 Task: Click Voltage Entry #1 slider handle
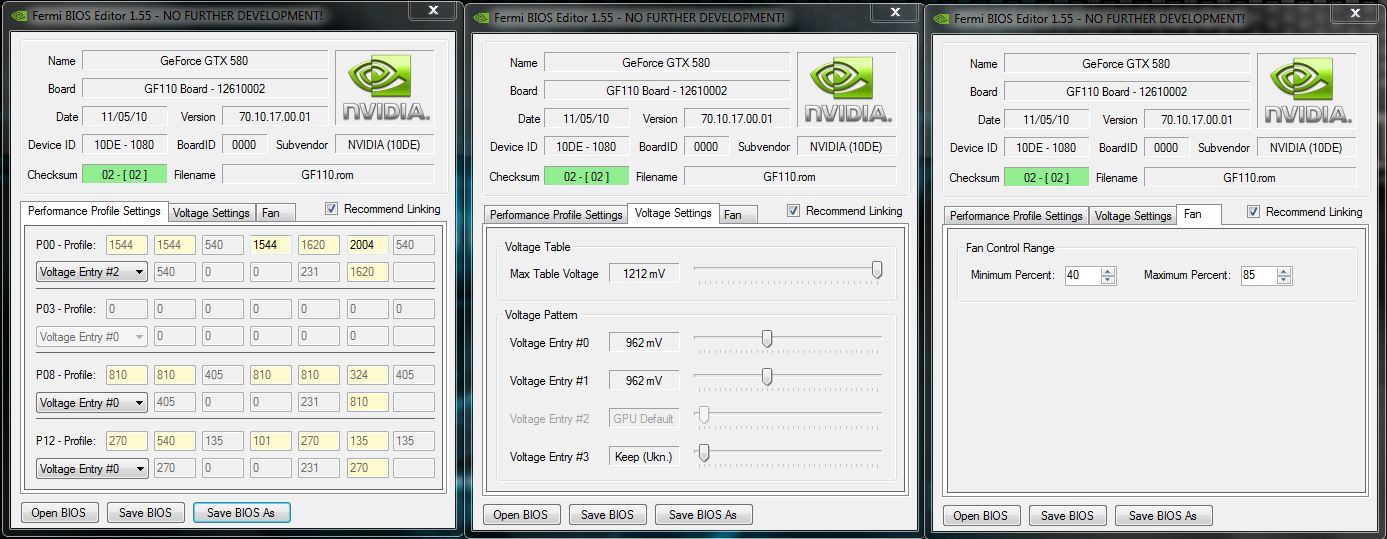767,377
